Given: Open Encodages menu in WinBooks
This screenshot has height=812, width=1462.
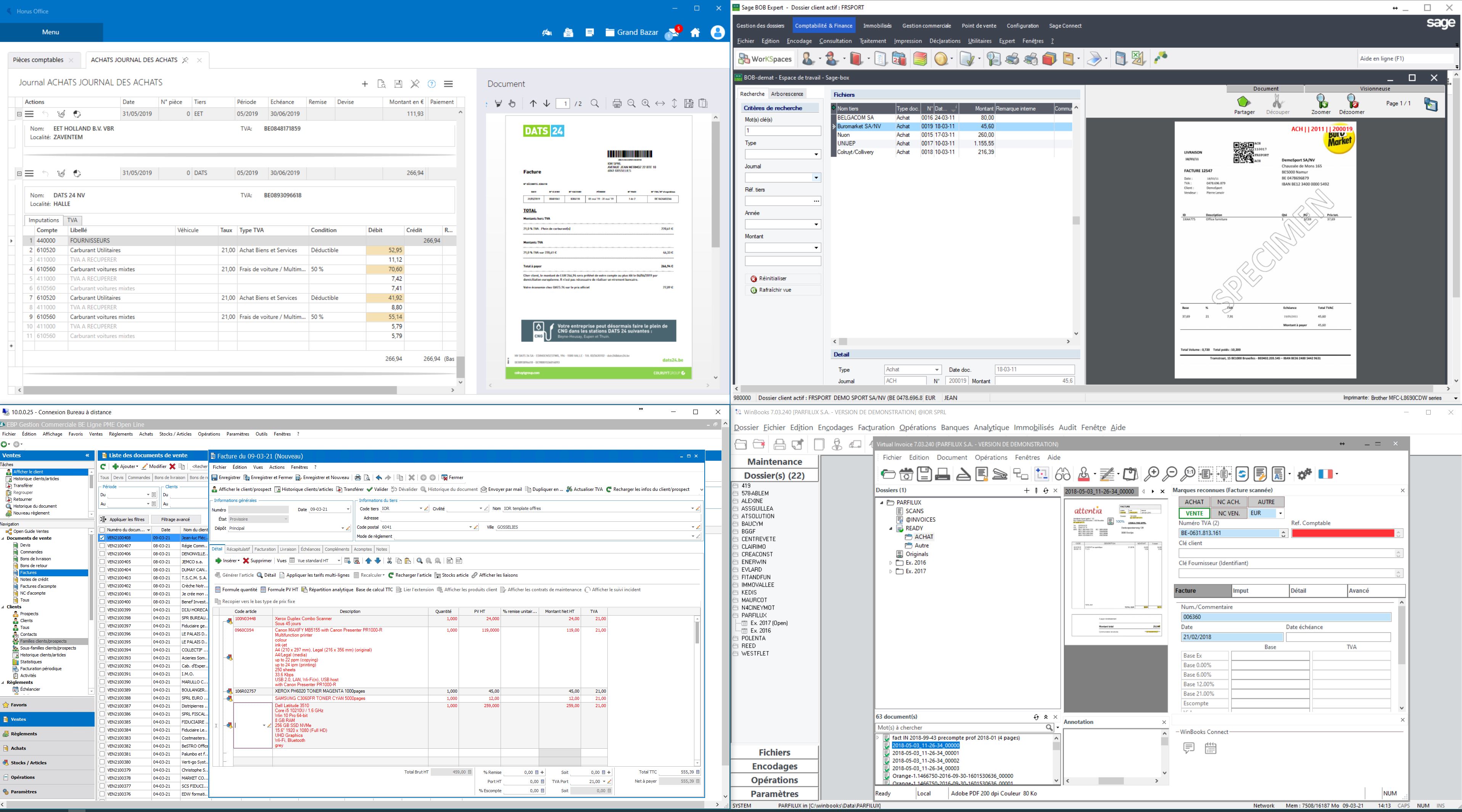Looking at the screenshot, I should pyautogui.click(x=836, y=428).
